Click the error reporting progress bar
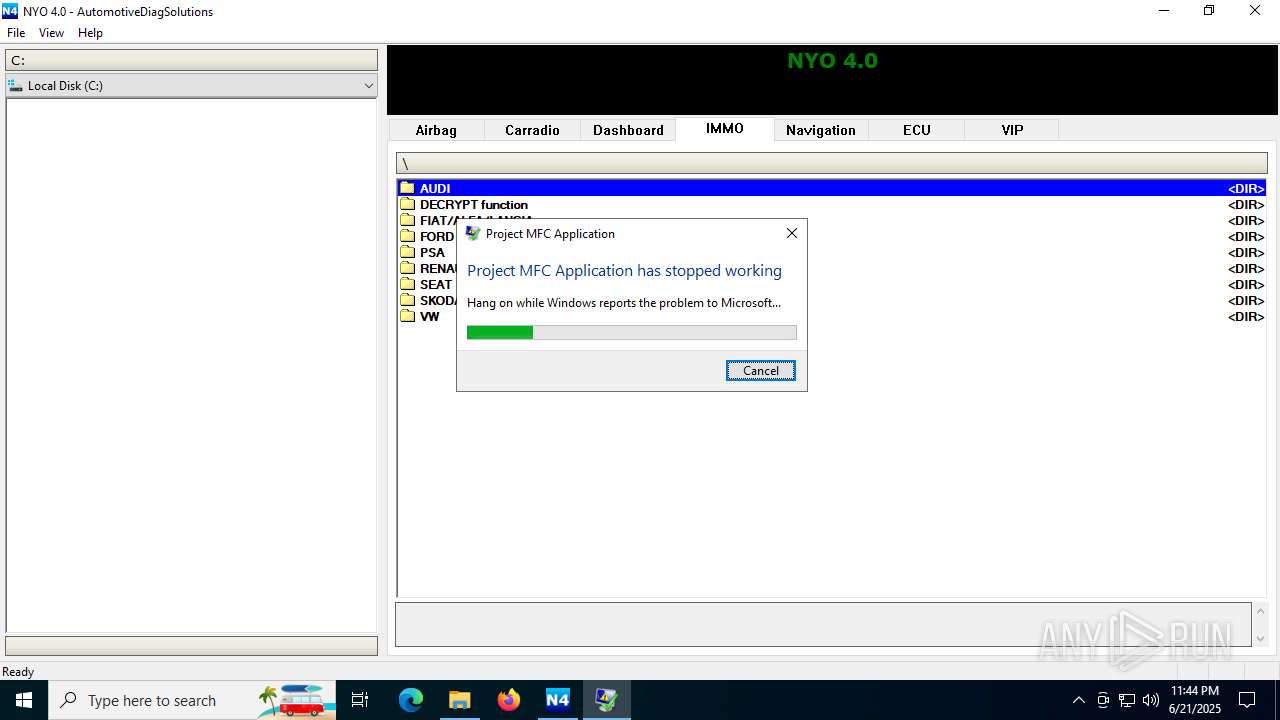Image resolution: width=1280 pixels, height=720 pixels. [x=632, y=333]
